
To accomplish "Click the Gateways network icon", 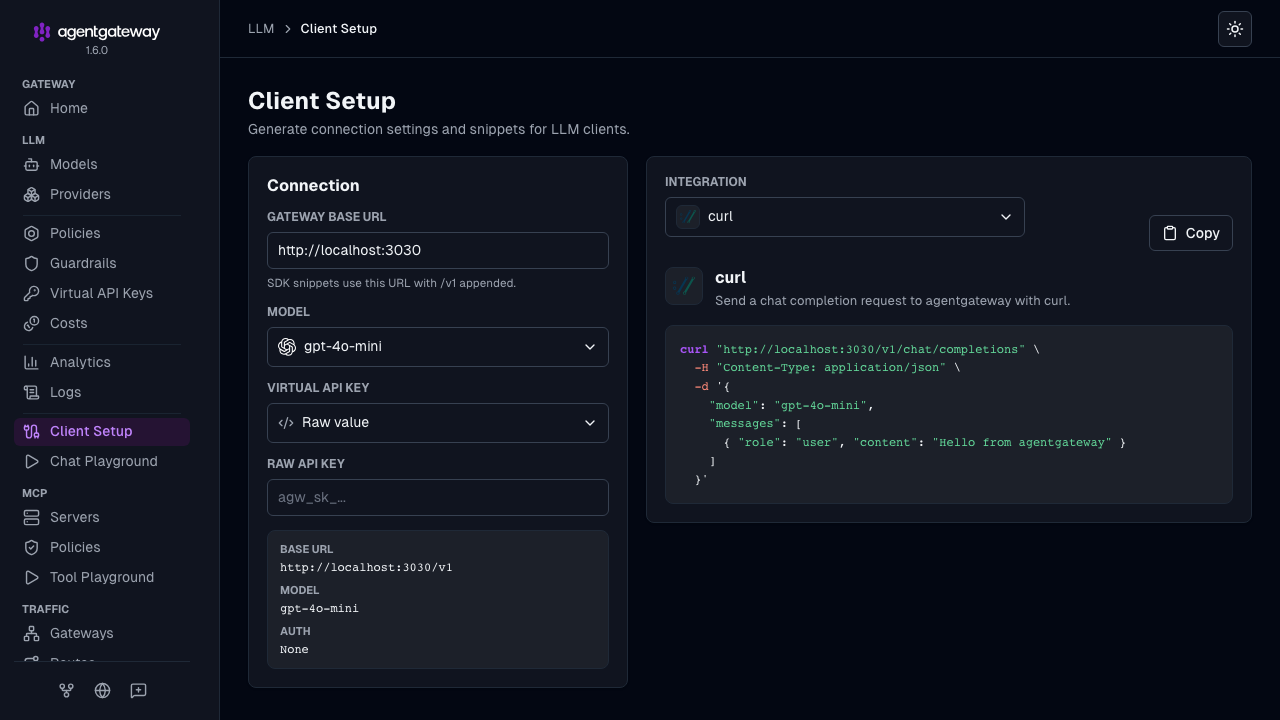I will tap(32, 633).
